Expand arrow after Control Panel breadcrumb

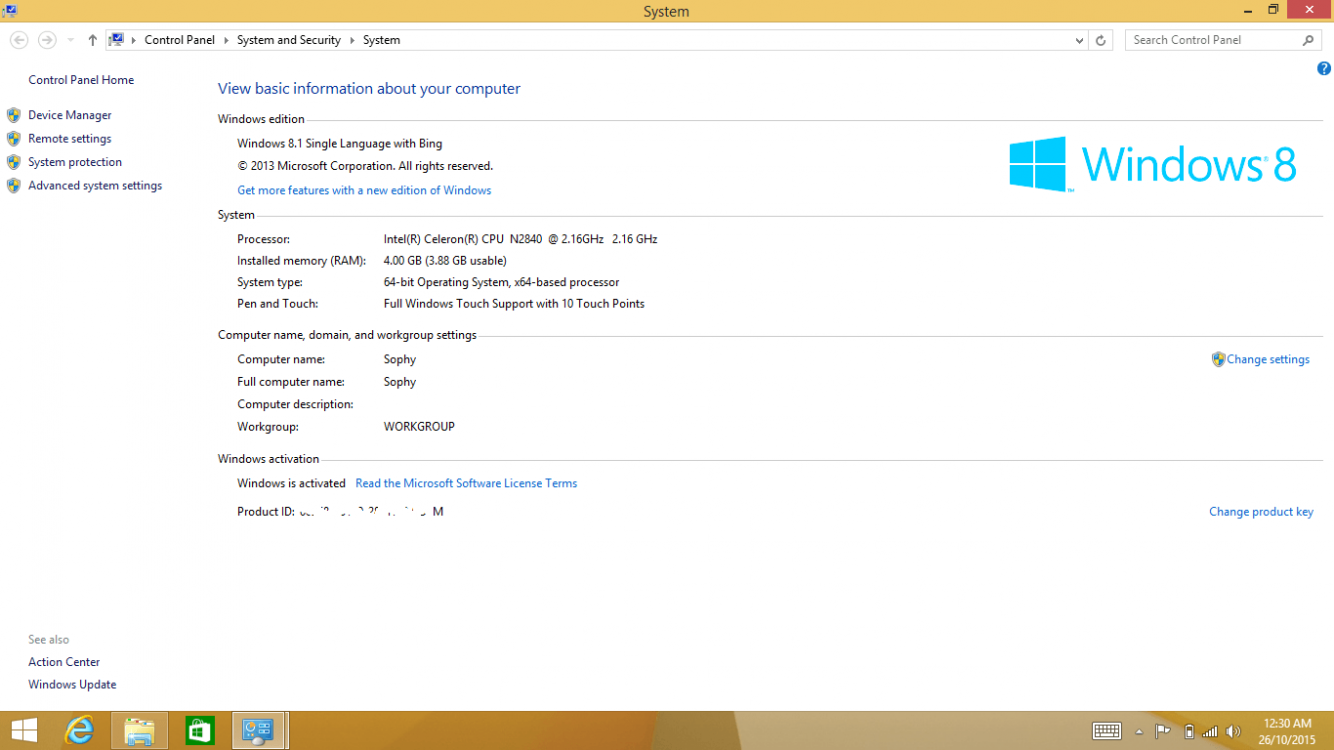[226, 40]
